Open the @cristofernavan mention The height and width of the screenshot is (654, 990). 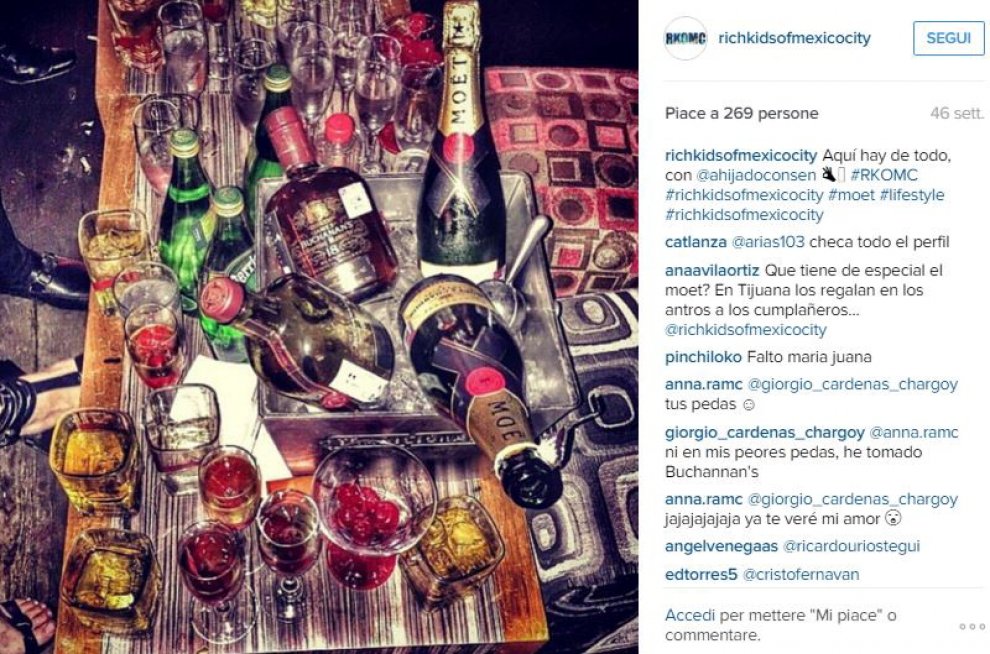pyautogui.click(x=801, y=574)
